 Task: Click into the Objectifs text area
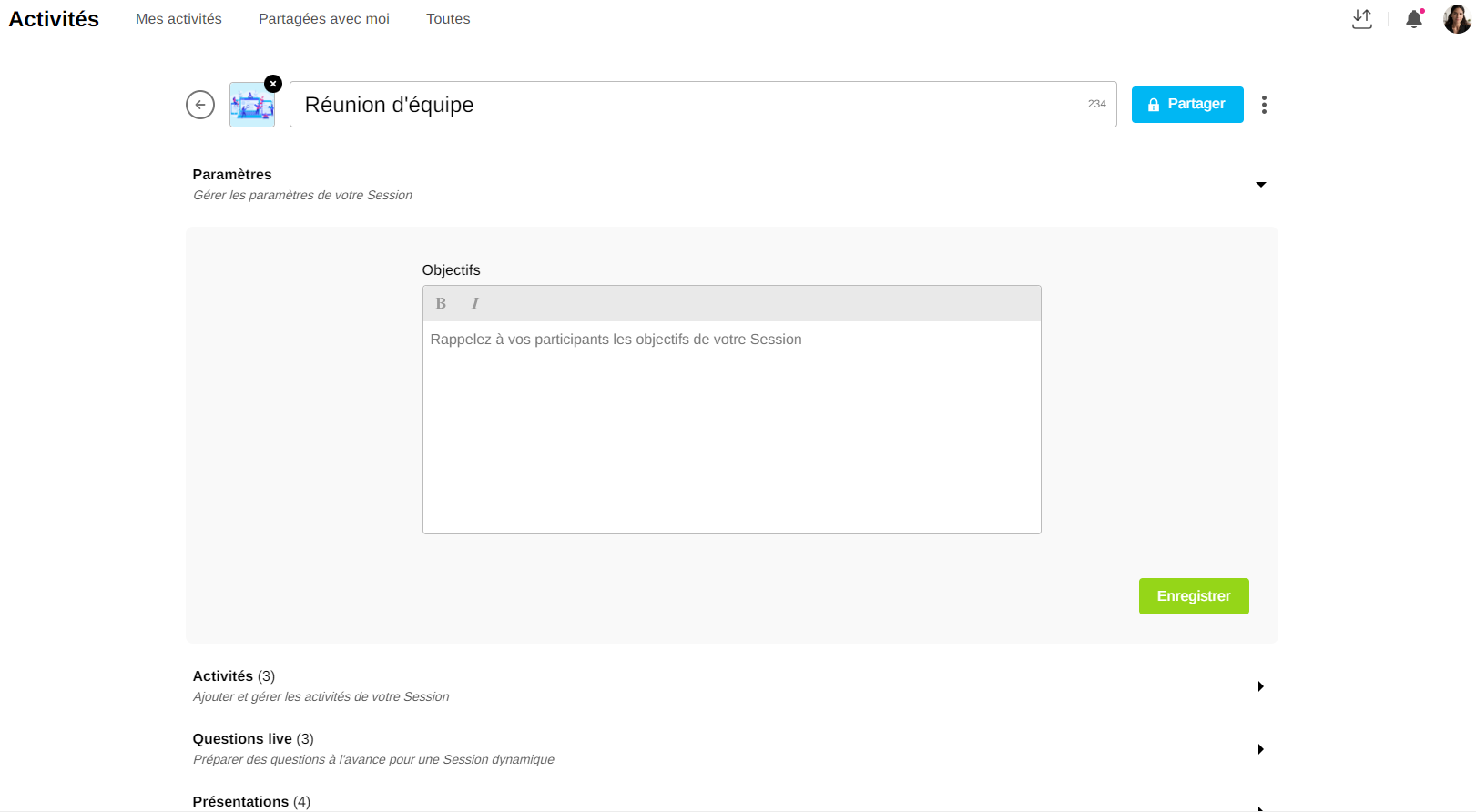click(x=731, y=426)
